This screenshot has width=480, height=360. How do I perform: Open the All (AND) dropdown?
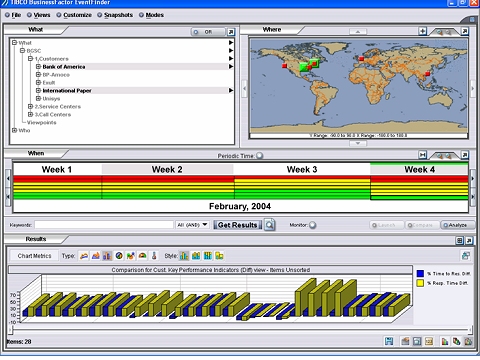(192, 225)
